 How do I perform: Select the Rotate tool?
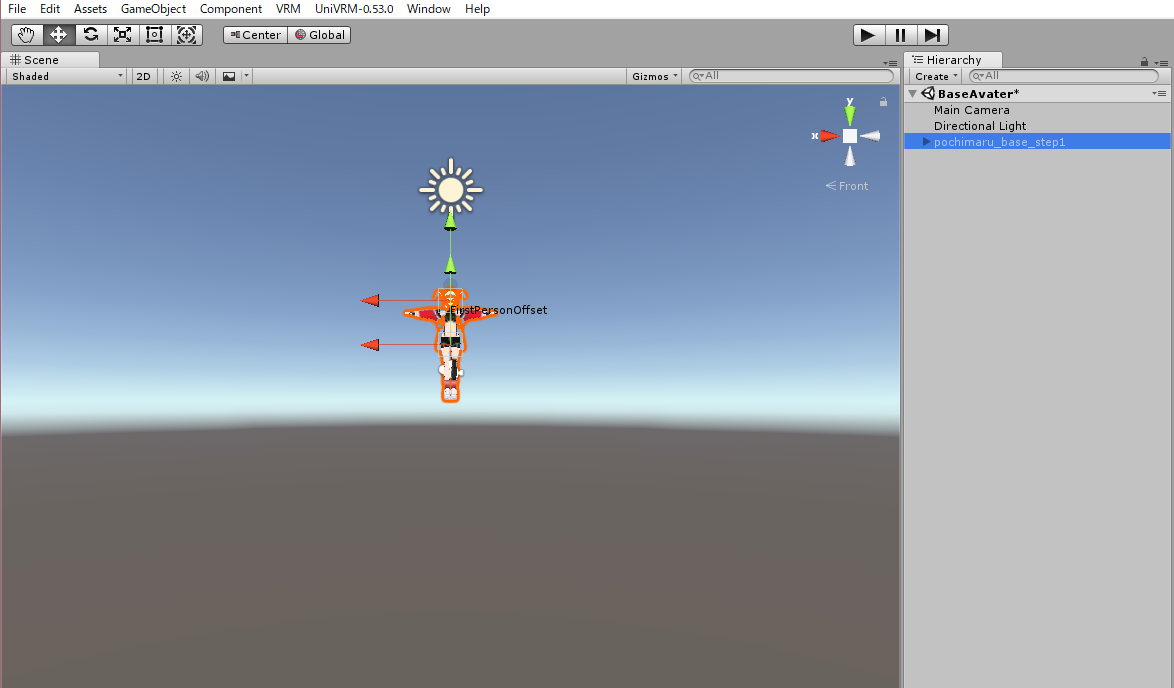91,35
